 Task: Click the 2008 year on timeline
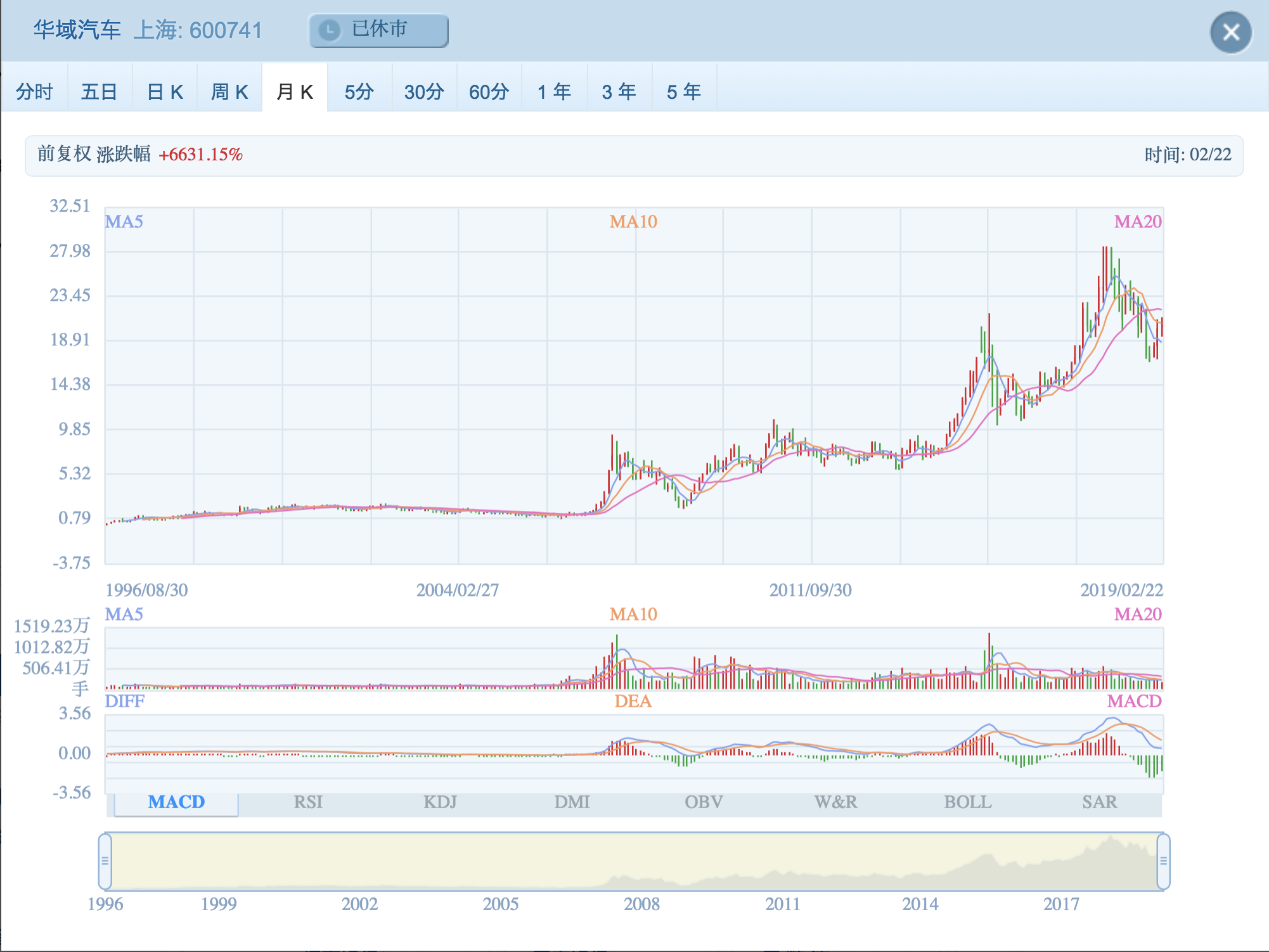click(x=641, y=904)
